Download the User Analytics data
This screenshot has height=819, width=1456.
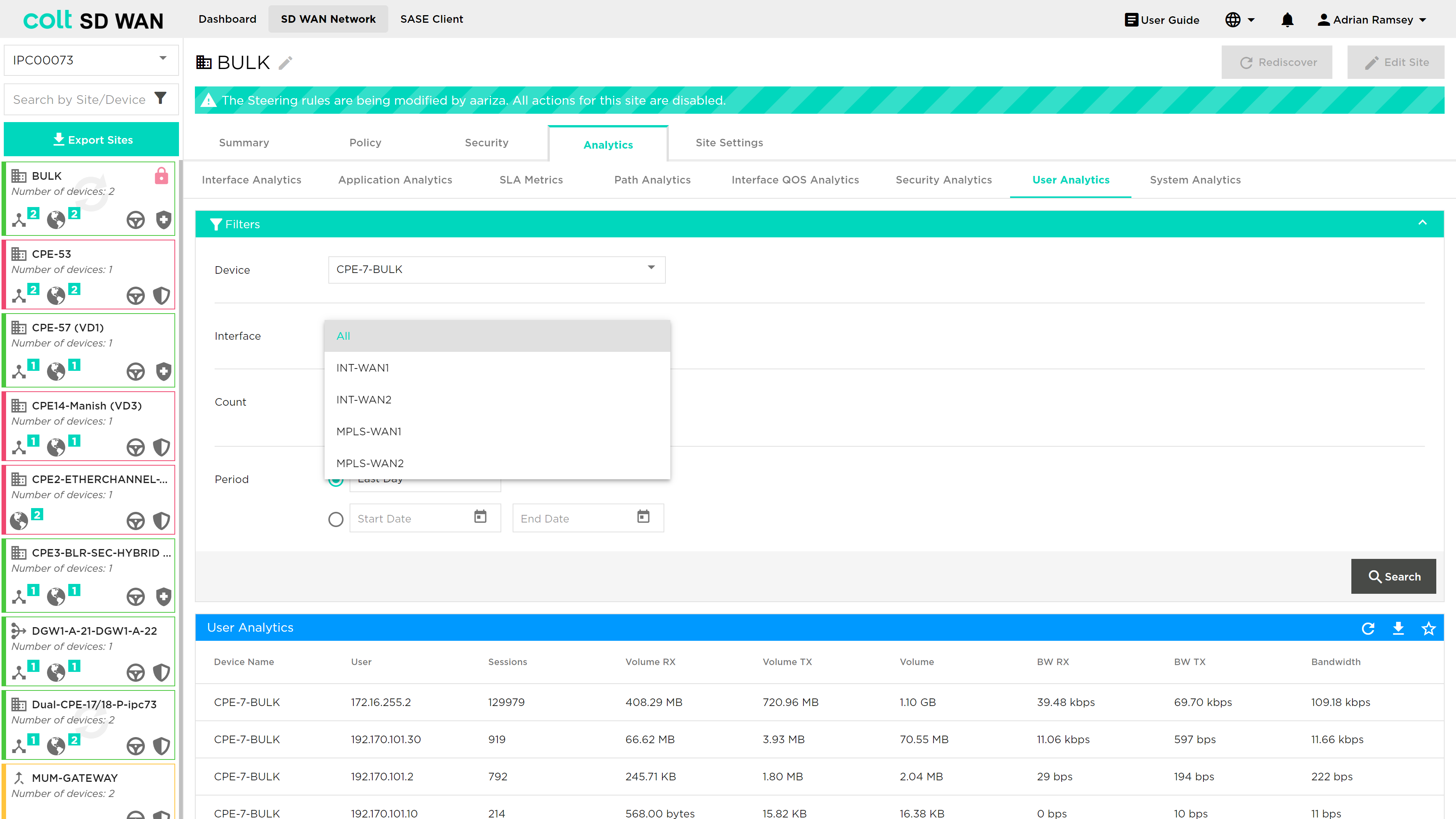[1398, 628]
